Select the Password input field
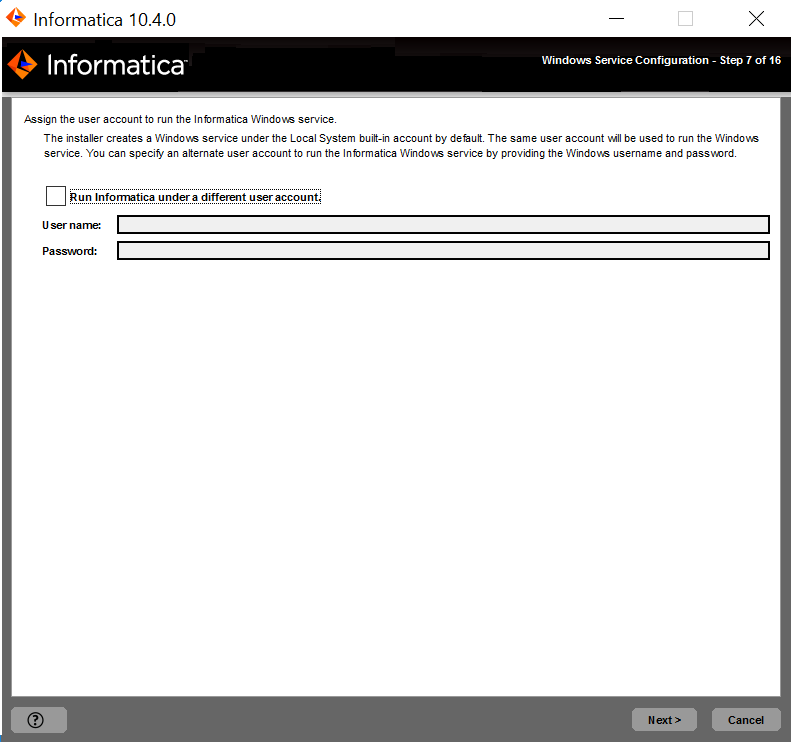The width and height of the screenshot is (791, 742). (443, 251)
